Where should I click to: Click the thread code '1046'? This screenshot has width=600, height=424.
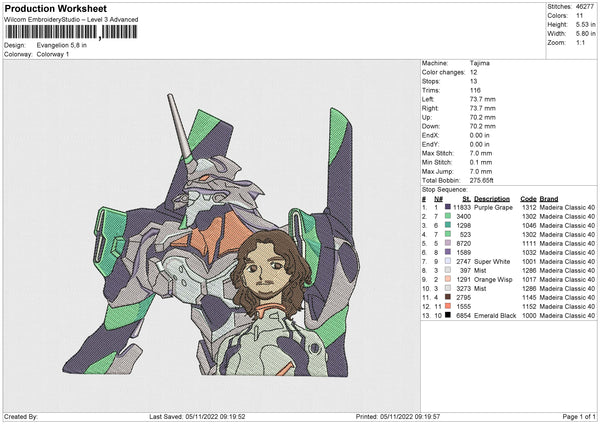(x=529, y=225)
